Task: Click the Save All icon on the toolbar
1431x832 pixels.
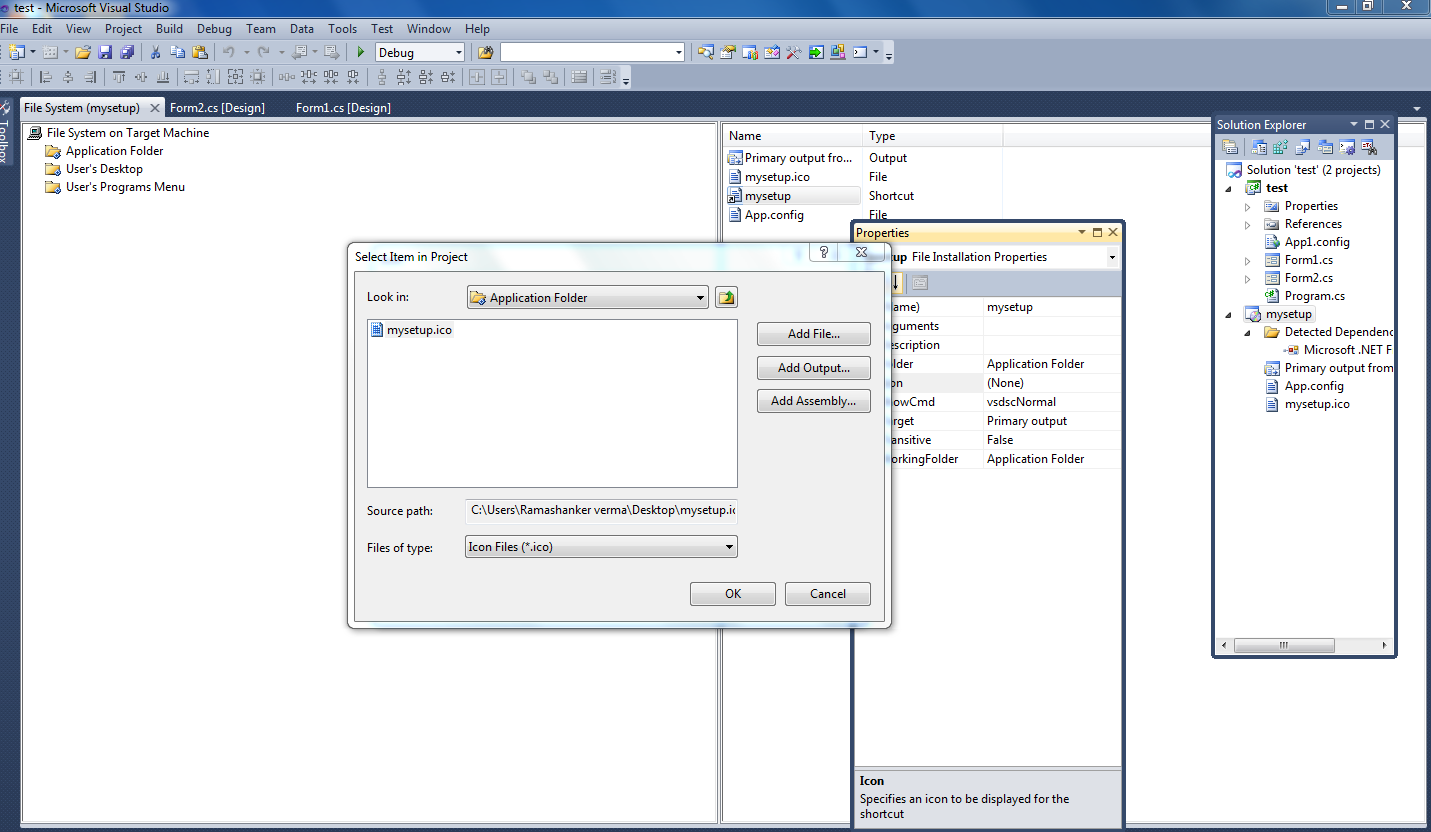Action: (126, 51)
